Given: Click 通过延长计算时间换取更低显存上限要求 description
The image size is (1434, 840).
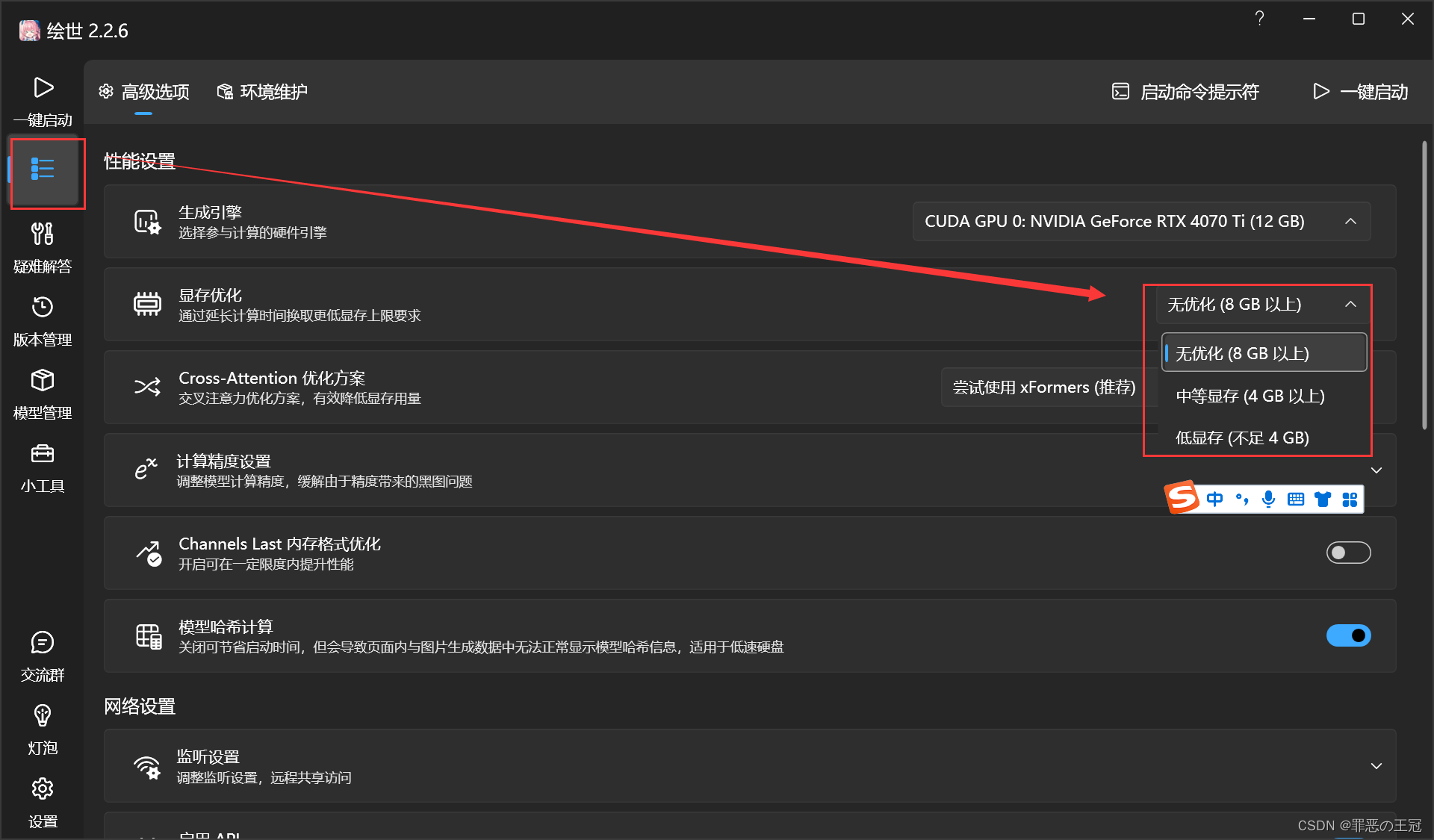Looking at the screenshot, I should click(x=299, y=315).
